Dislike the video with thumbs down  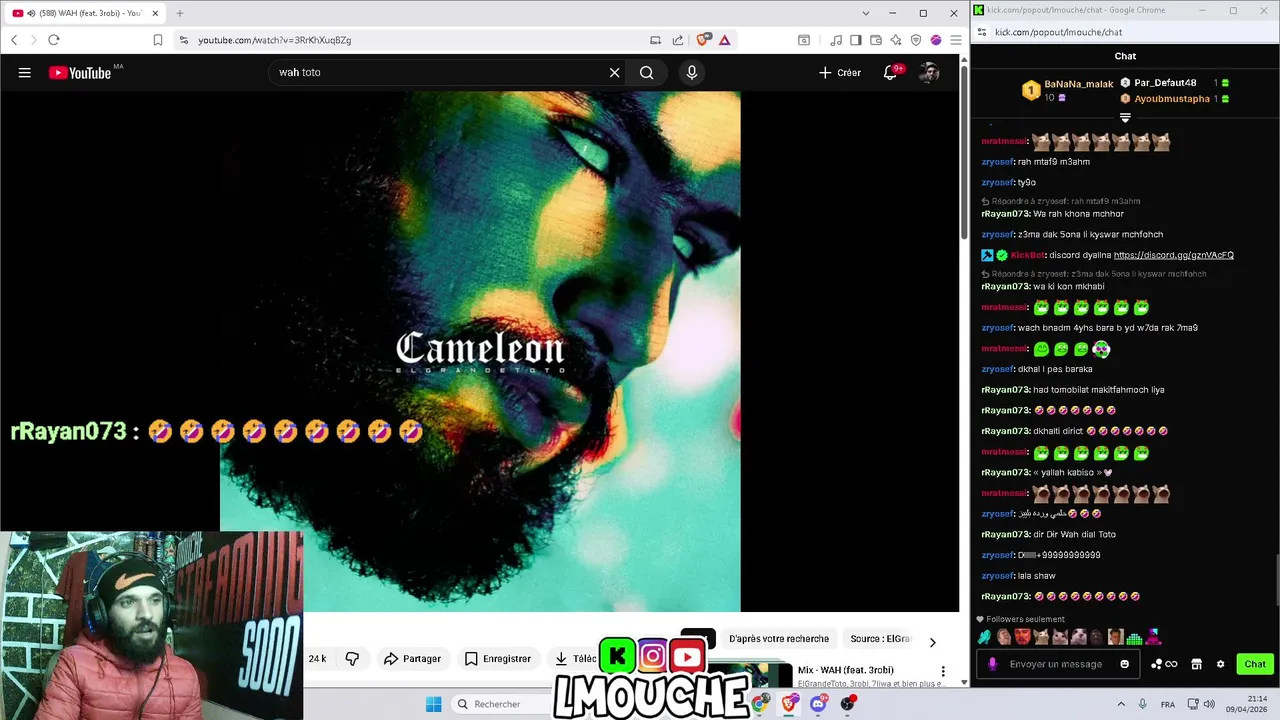pos(352,658)
